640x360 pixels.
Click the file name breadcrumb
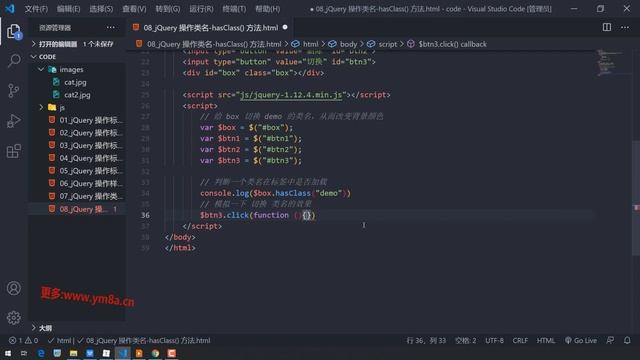click(x=214, y=44)
